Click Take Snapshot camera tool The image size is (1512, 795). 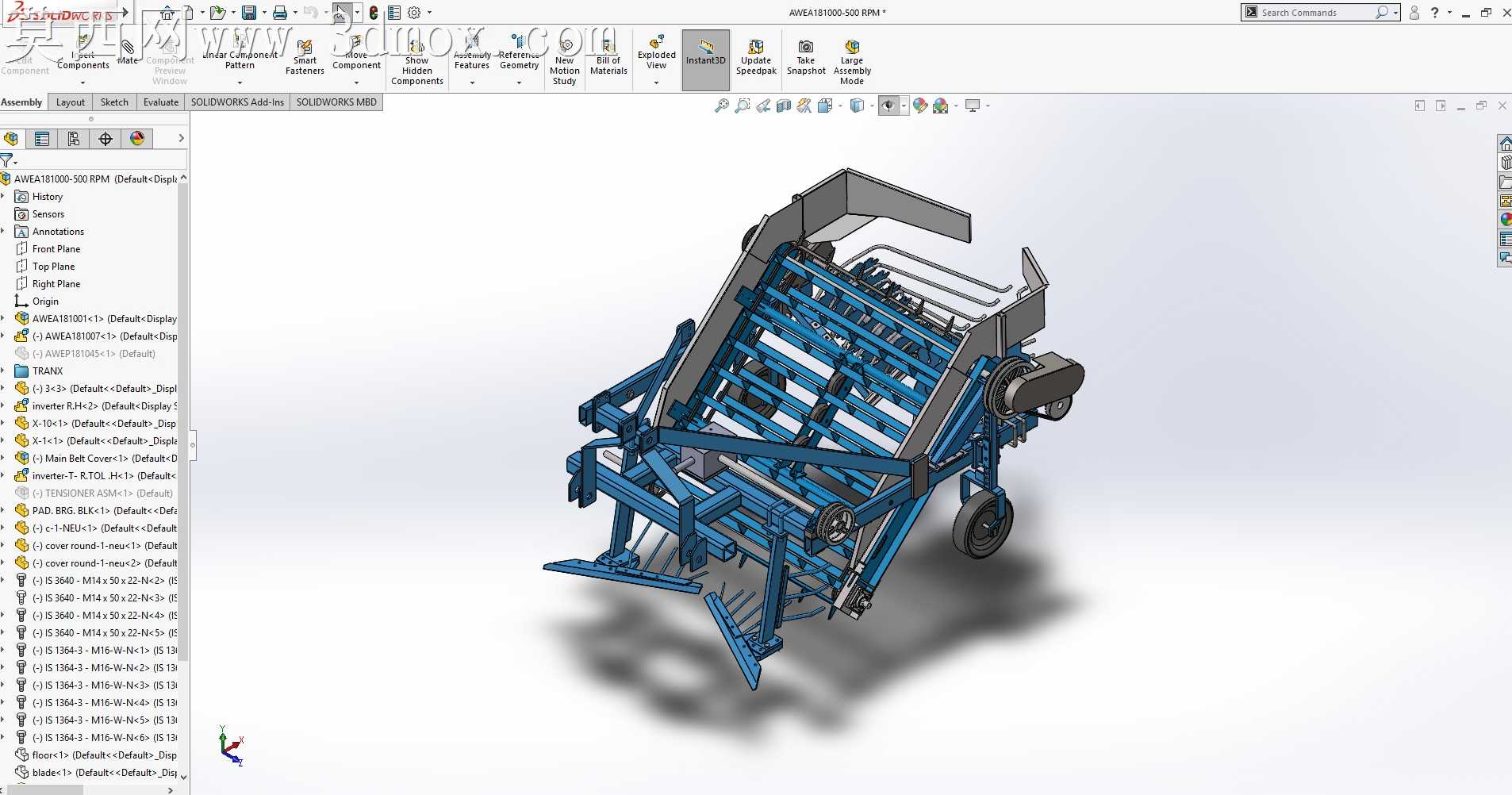tap(806, 57)
